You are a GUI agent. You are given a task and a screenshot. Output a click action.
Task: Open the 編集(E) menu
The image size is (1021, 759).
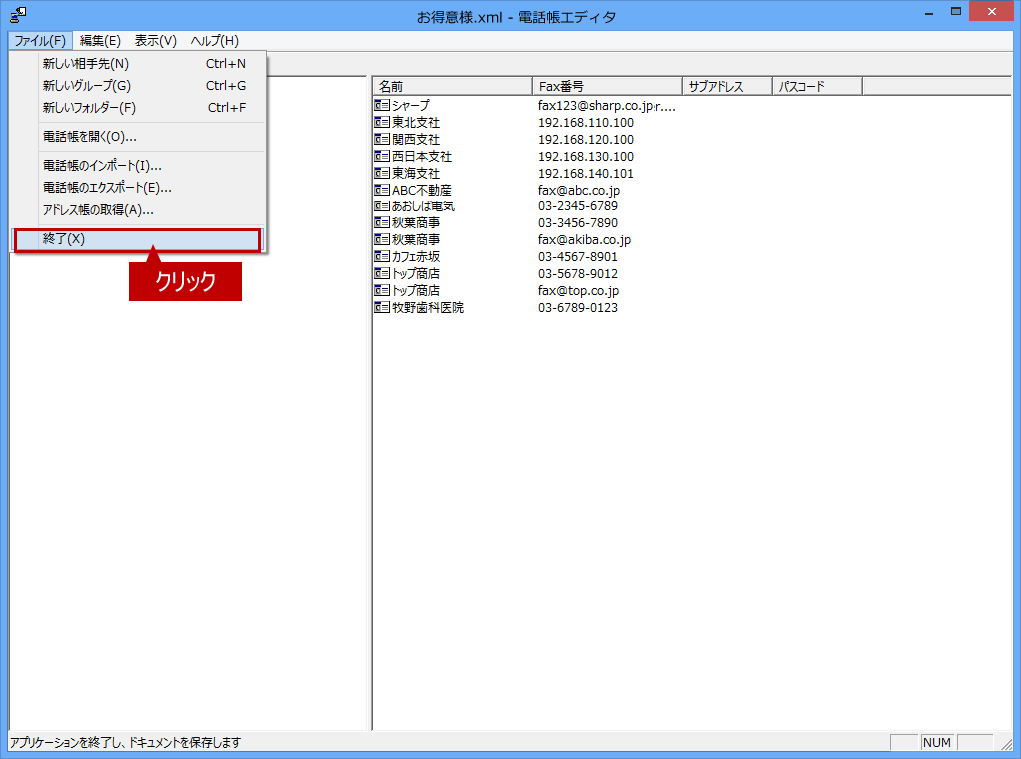pos(100,40)
